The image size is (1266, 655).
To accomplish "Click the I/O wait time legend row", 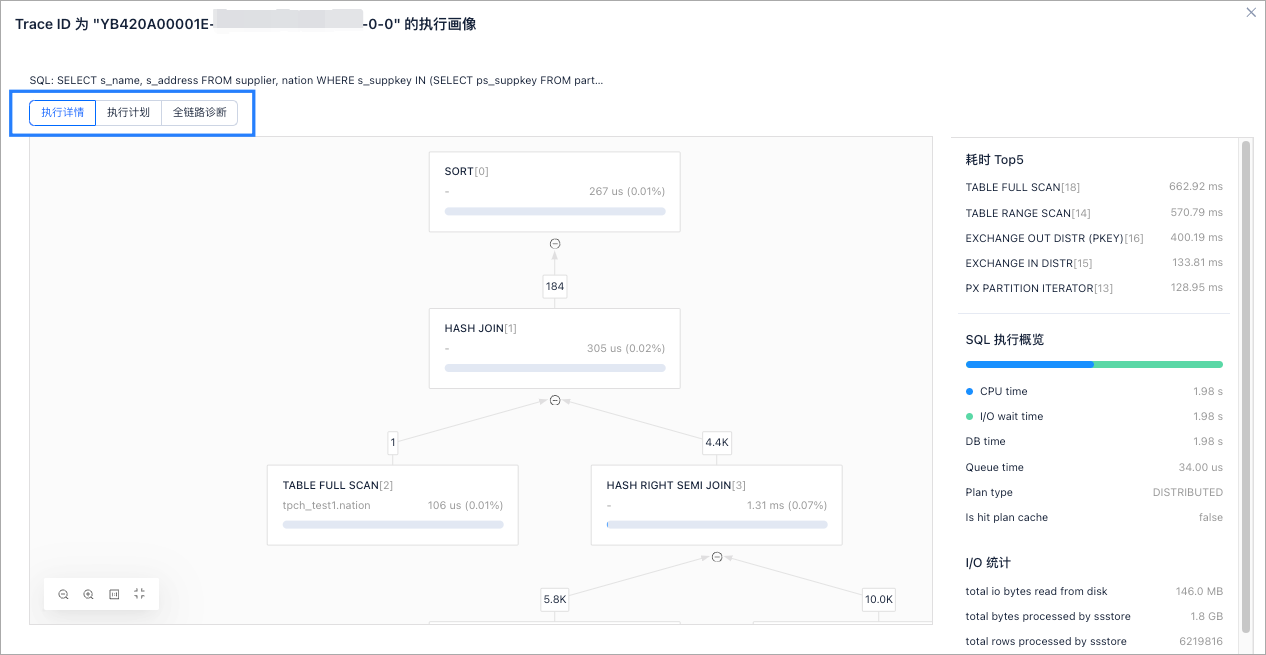I will point(1094,416).
